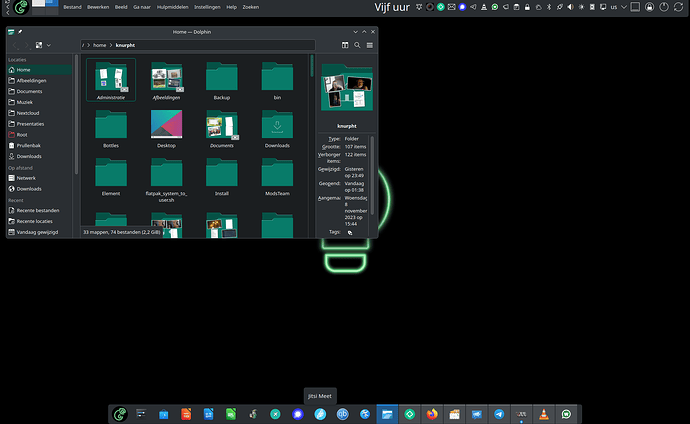Open the Instellingen menu
The width and height of the screenshot is (690, 424).
point(207,7)
